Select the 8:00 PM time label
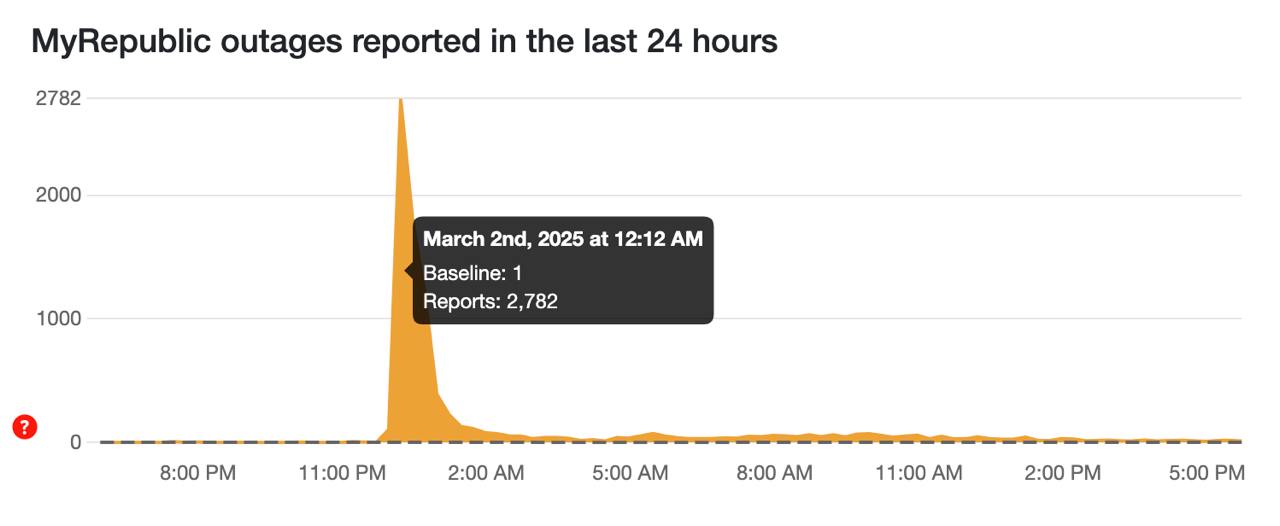 point(198,473)
